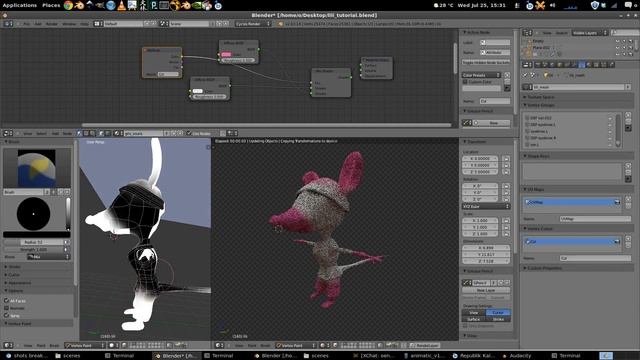Select the Material Output node

377,68
